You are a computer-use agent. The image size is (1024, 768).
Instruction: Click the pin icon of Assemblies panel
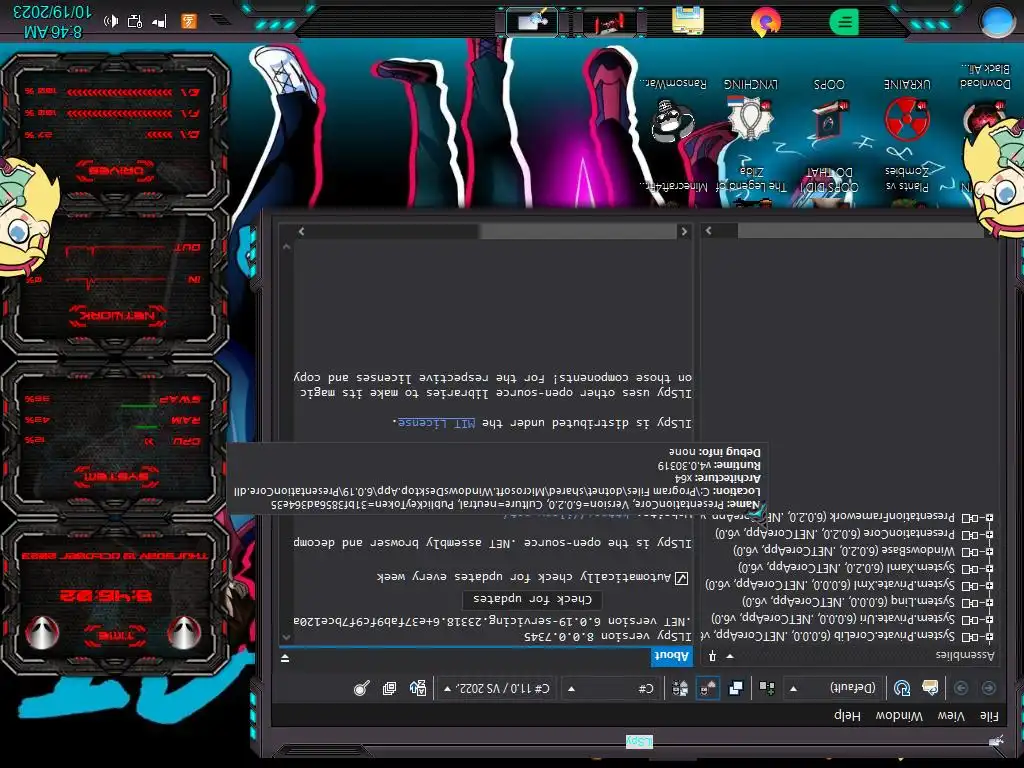point(712,656)
